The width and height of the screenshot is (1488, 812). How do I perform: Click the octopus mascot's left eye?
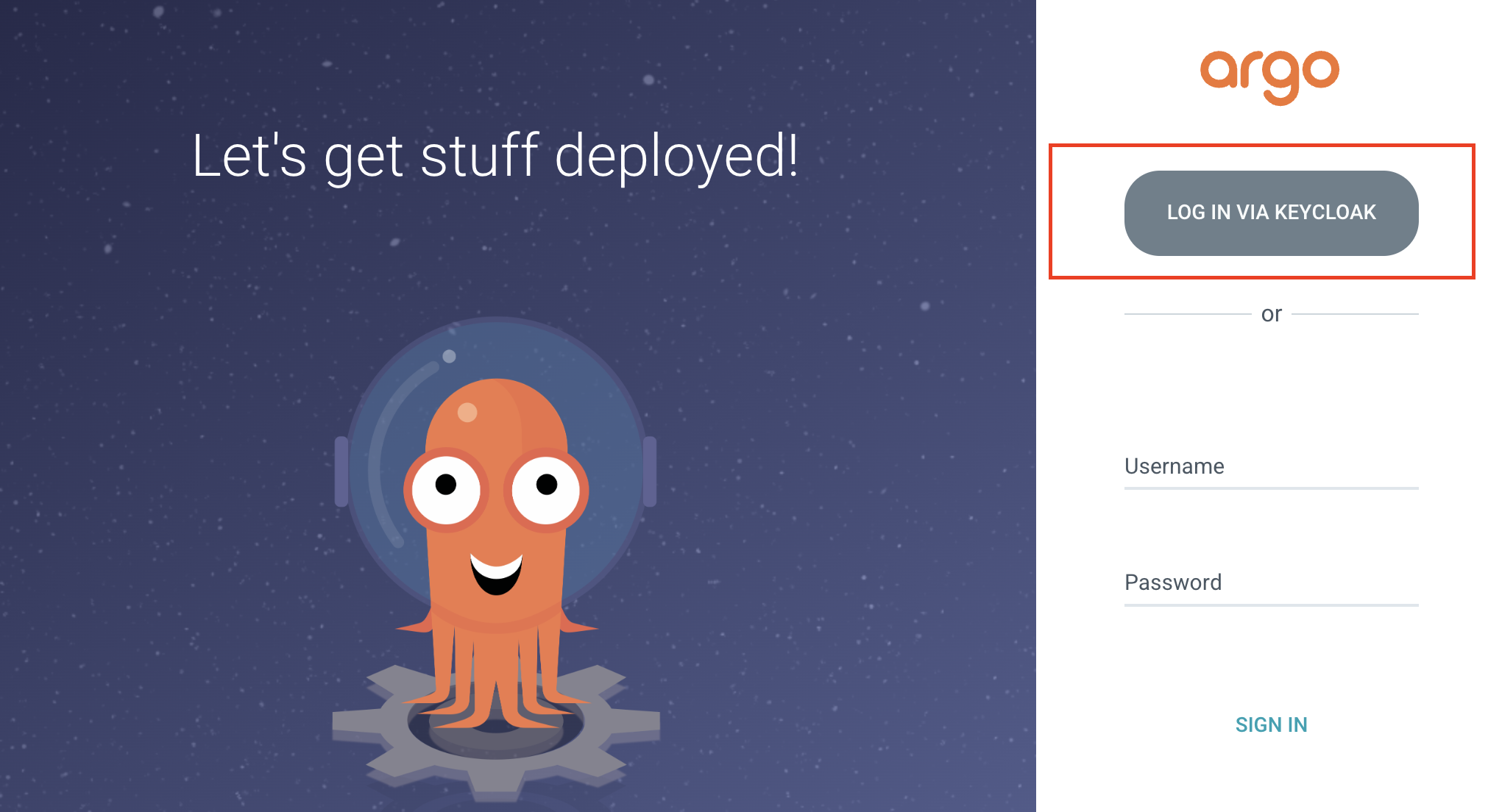click(446, 488)
